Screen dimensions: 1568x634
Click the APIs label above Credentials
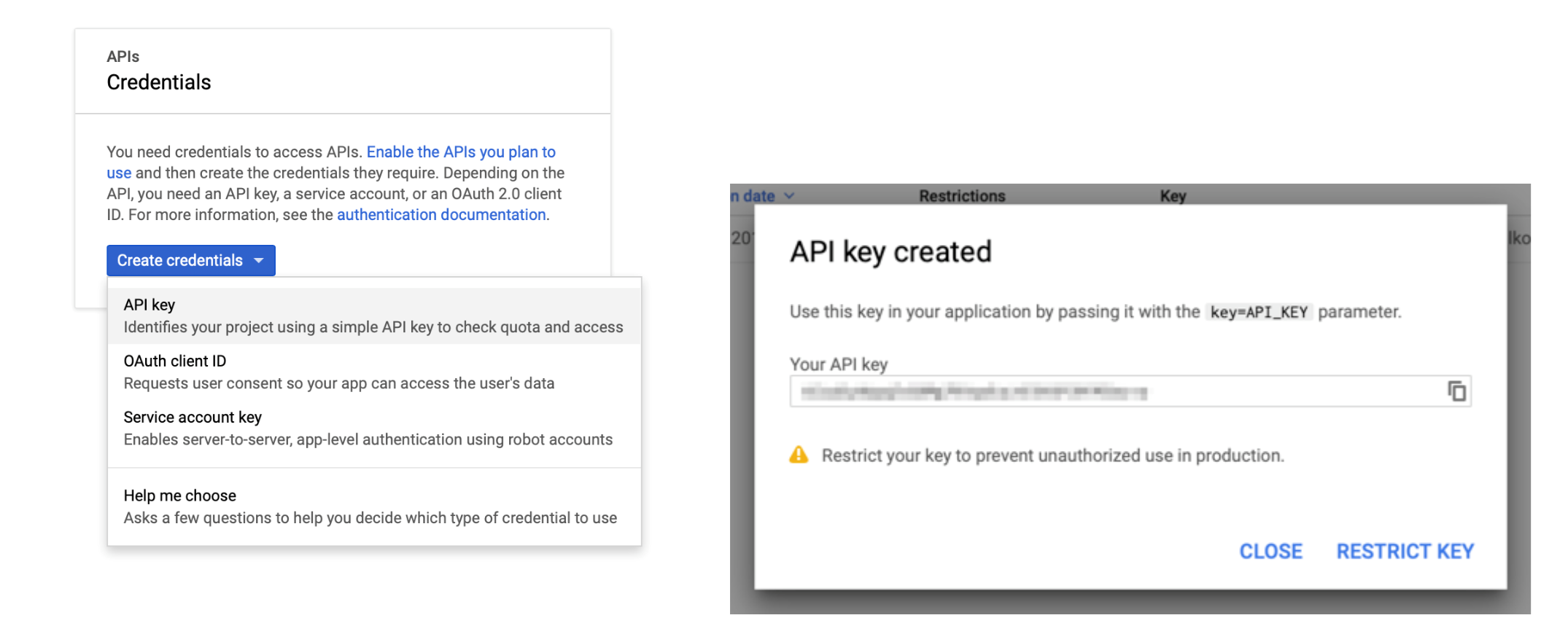click(x=123, y=57)
